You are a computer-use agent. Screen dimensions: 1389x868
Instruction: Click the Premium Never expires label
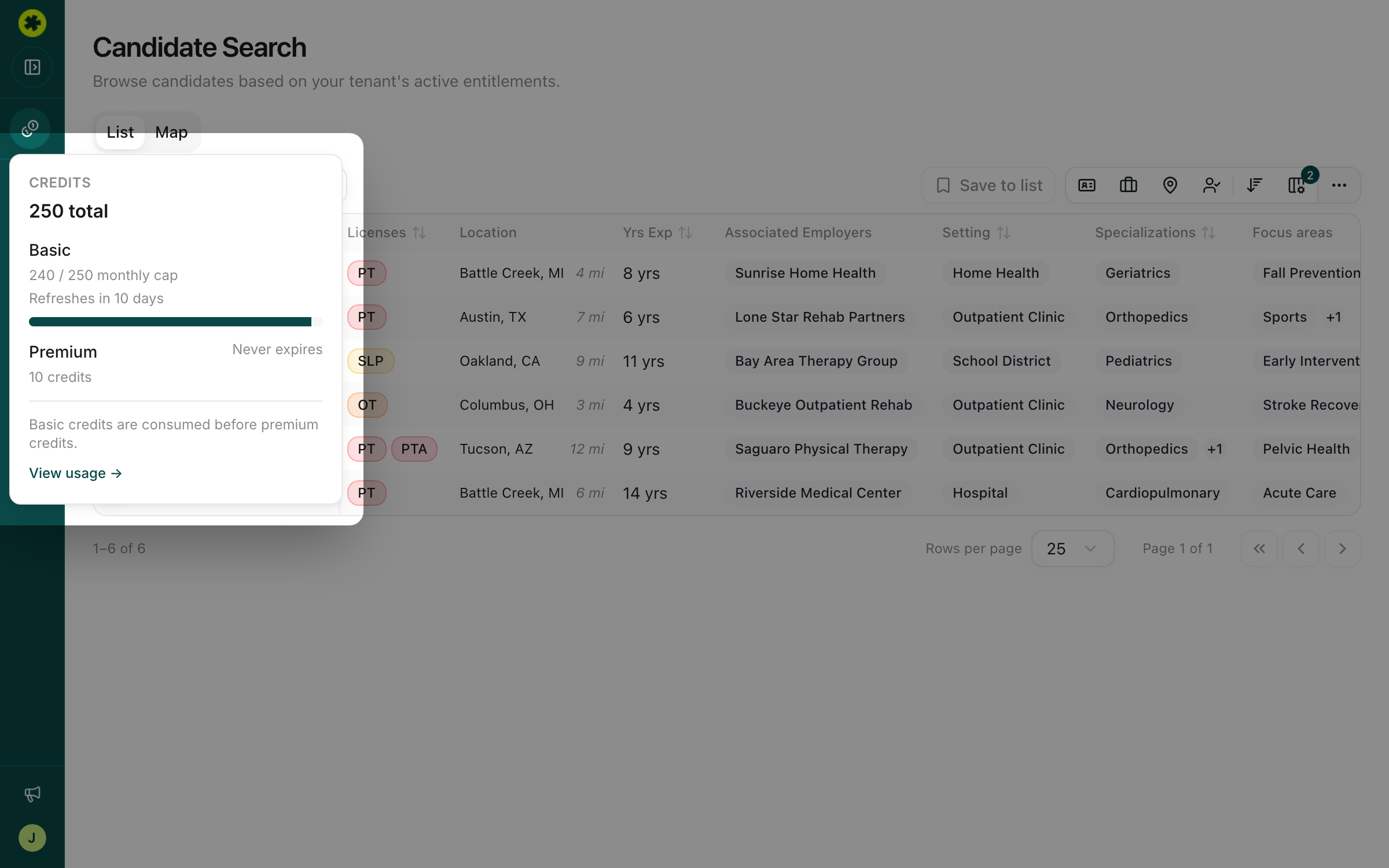(277, 350)
